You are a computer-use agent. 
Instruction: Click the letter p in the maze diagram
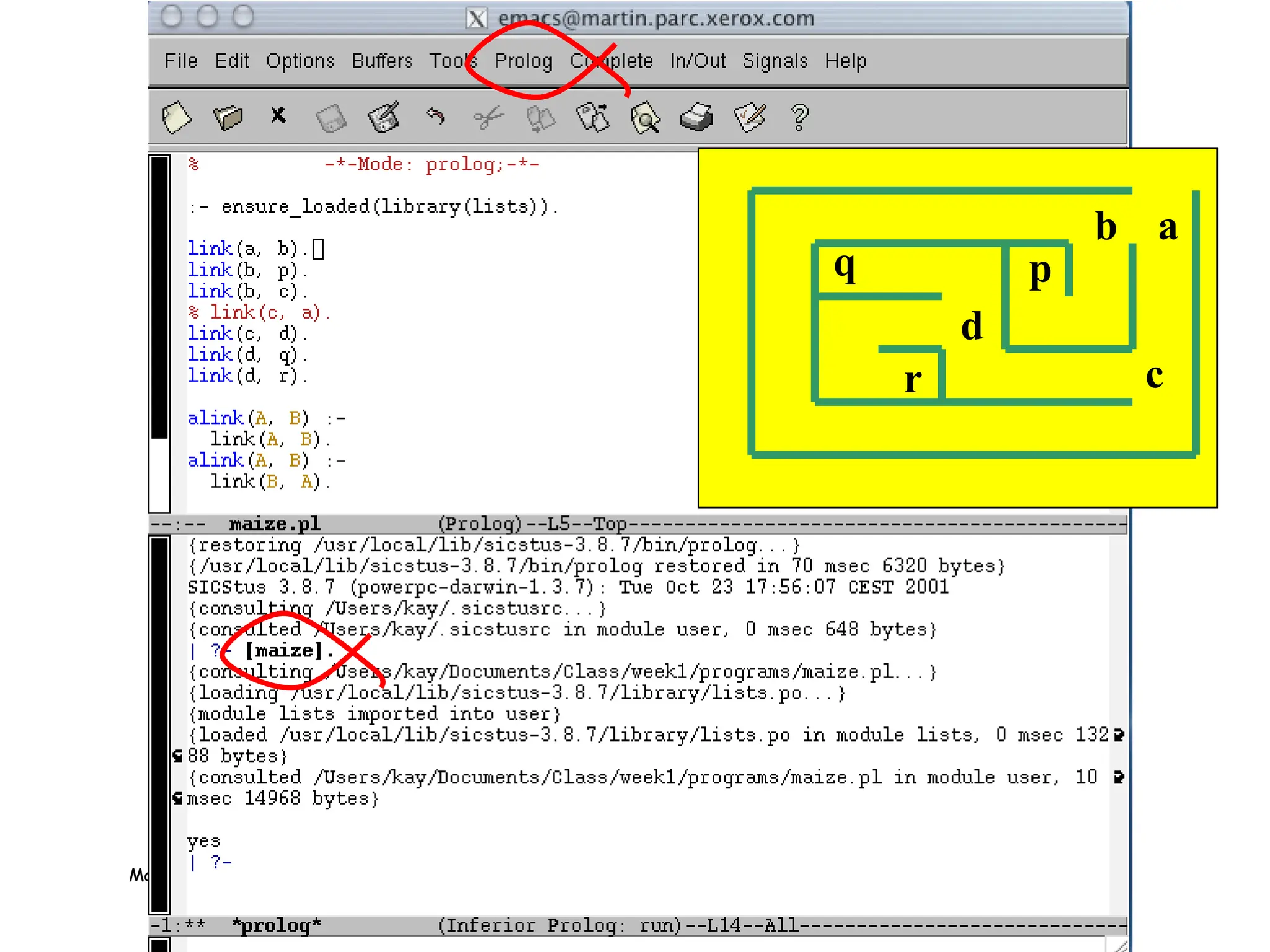[1040, 273]
